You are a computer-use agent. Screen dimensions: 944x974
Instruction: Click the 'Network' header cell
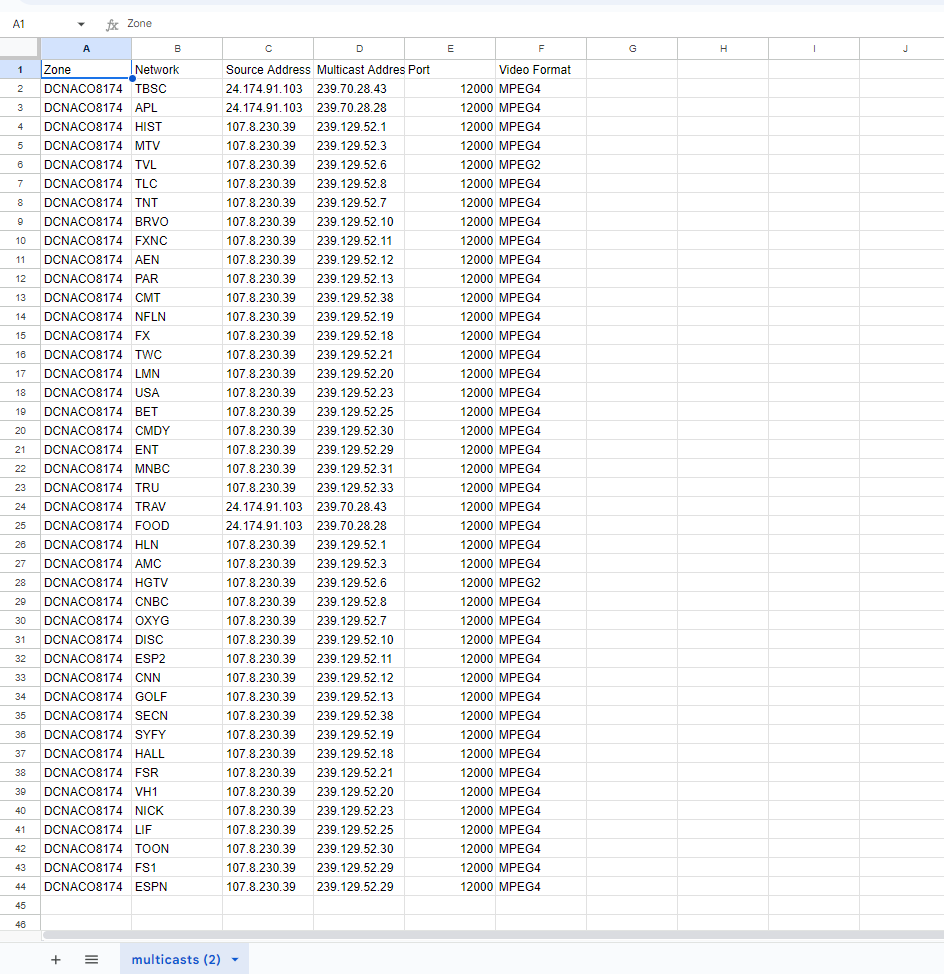coord(177,70)
